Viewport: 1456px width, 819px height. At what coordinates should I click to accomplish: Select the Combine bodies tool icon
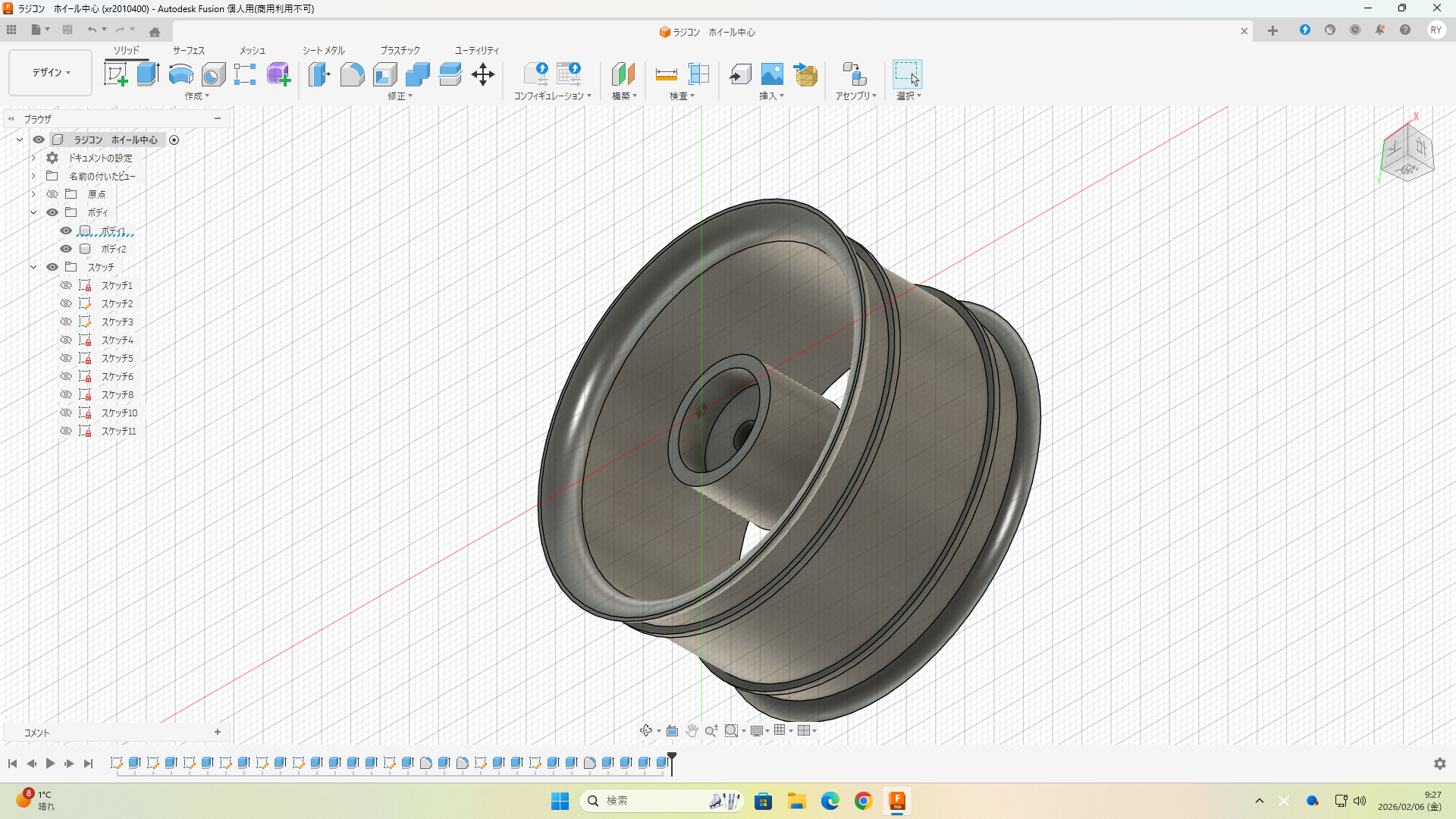[417, 74]
